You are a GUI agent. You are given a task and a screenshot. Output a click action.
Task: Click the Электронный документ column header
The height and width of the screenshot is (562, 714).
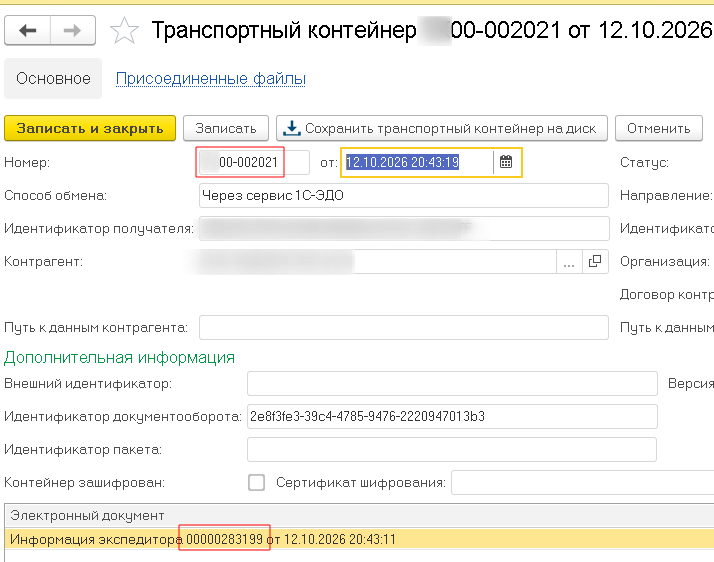(x=359, y=516)
